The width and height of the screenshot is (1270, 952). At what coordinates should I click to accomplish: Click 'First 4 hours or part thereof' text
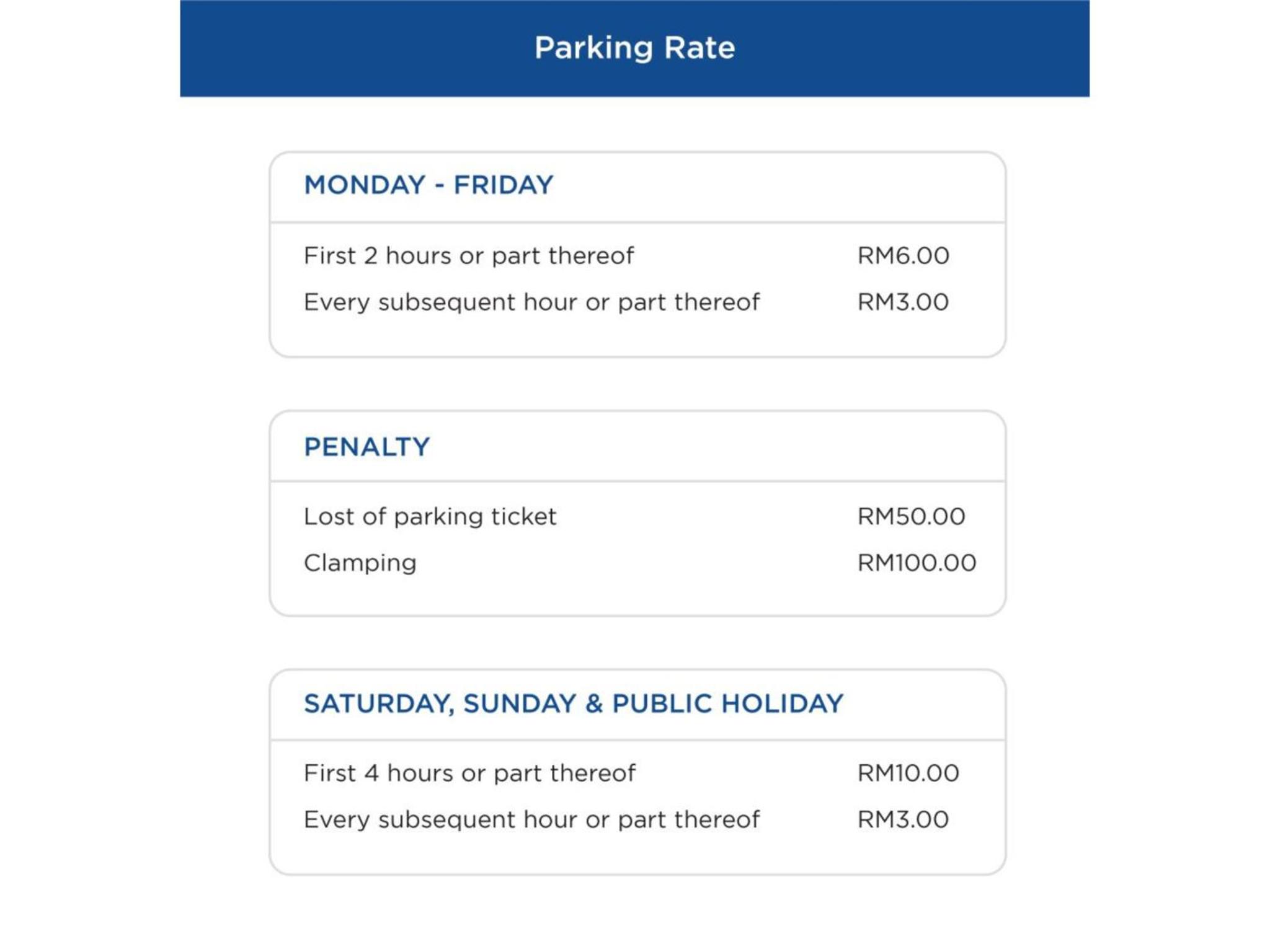tap(469, 773)
